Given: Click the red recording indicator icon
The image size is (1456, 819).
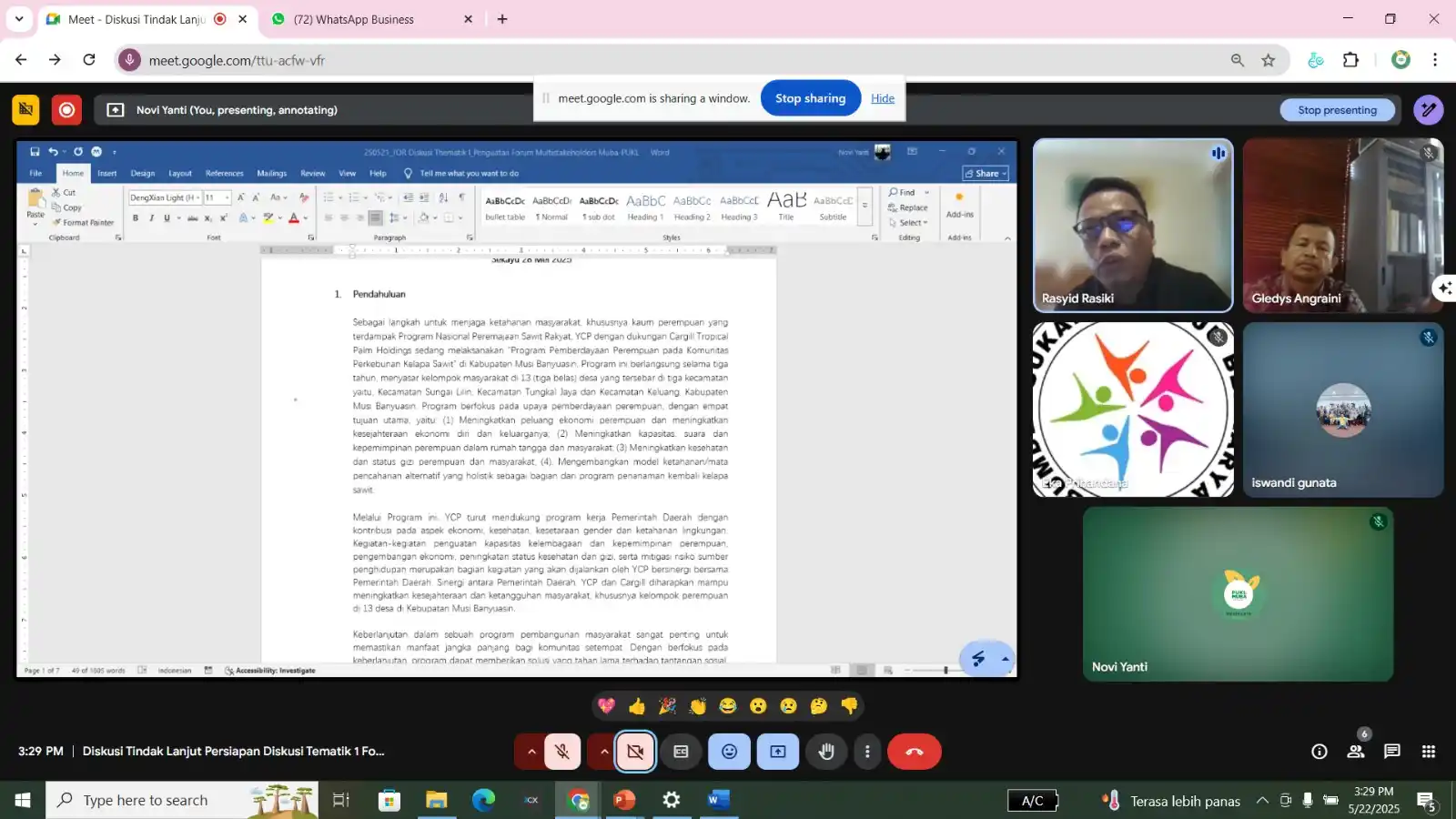Looking at the screenshot, I should click(x=66, y=110).
